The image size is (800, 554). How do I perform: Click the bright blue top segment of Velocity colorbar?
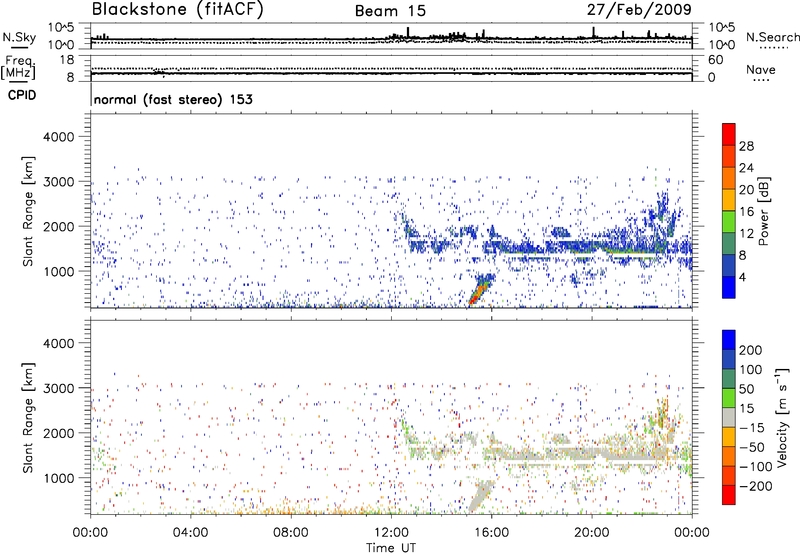pyautogui.click(x=729, y=340)
